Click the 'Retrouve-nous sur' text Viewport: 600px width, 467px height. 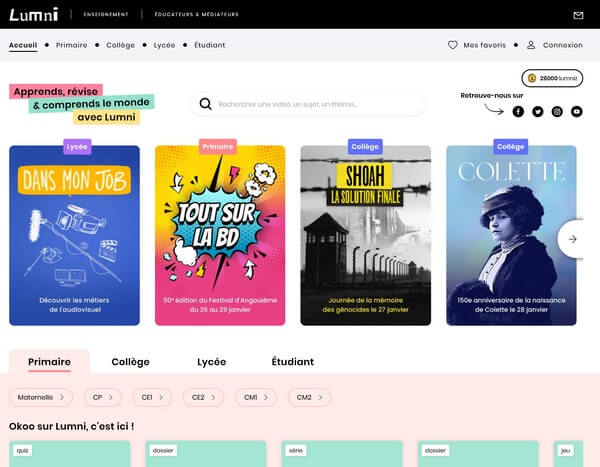tap(492, 95)
